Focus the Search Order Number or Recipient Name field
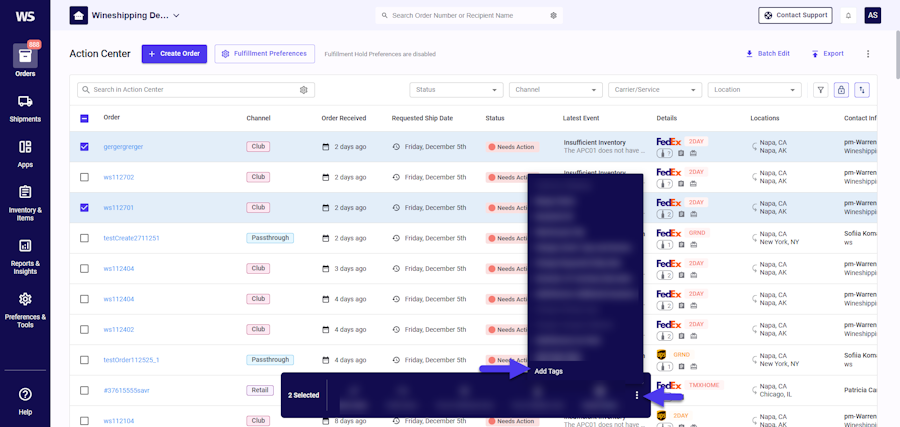The height and width of the screenshot is (427, 900). pyautogui.click(x=470, y=15)
